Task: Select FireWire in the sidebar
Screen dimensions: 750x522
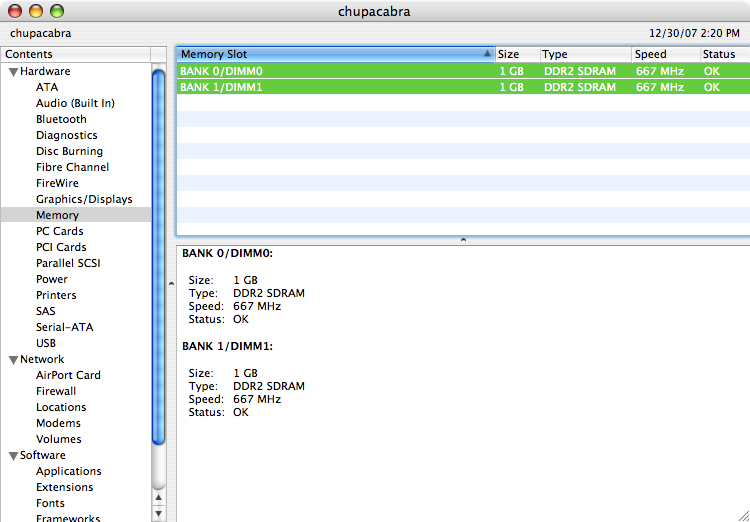Action: coord(57,183)
